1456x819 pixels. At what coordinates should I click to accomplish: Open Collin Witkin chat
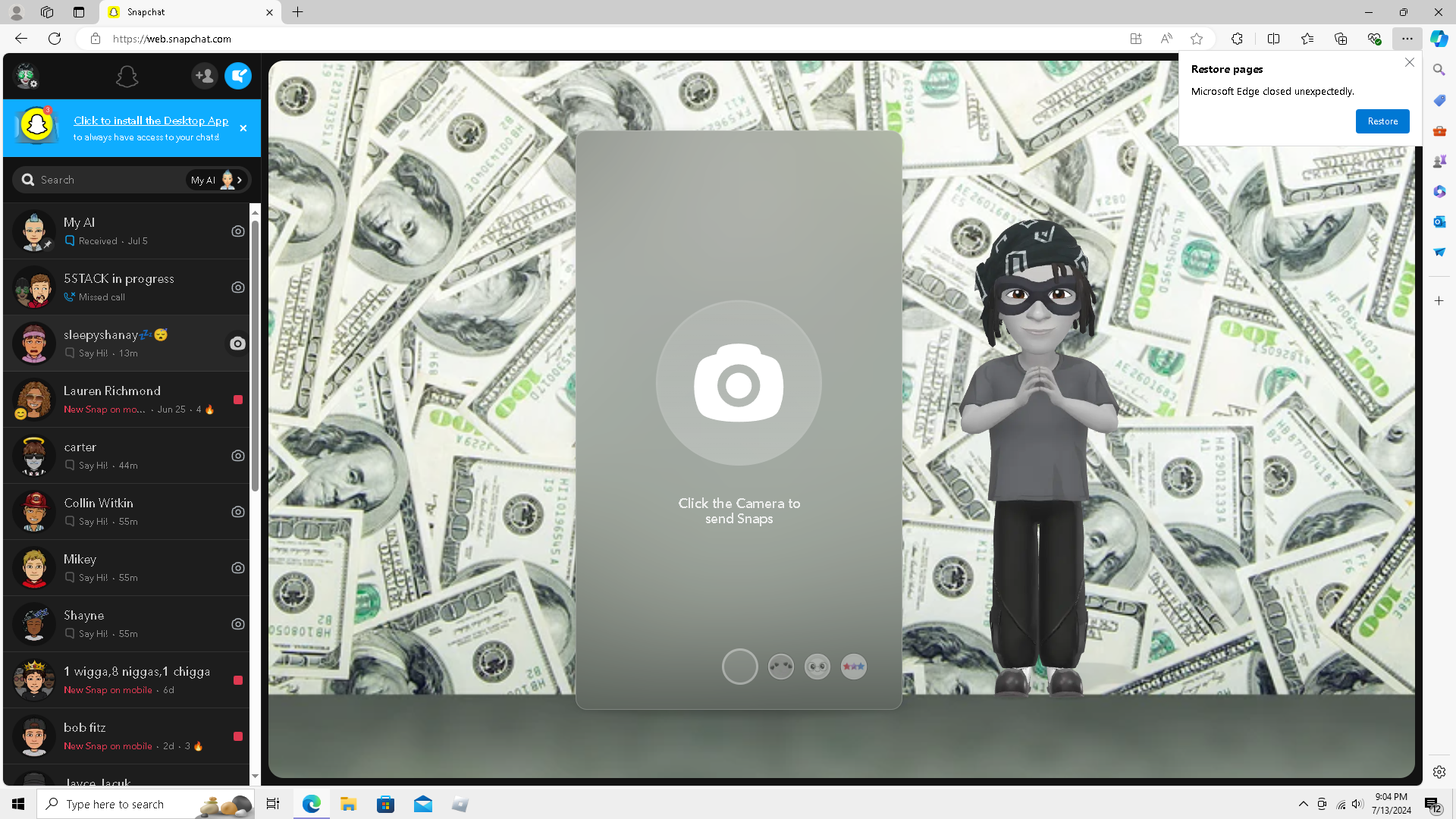(x=127, y=512)
